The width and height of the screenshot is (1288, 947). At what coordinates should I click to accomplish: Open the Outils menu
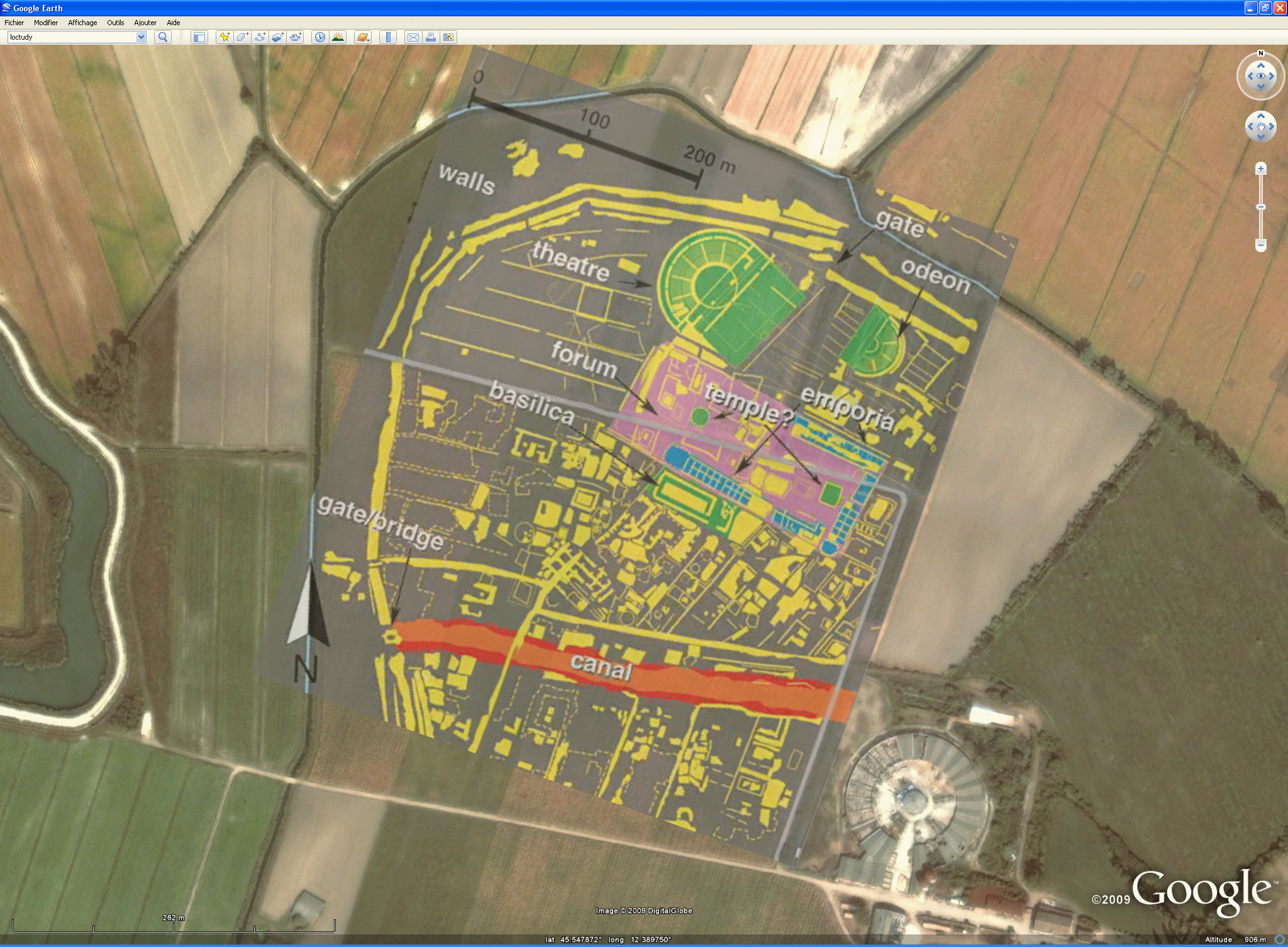point(116,23)
